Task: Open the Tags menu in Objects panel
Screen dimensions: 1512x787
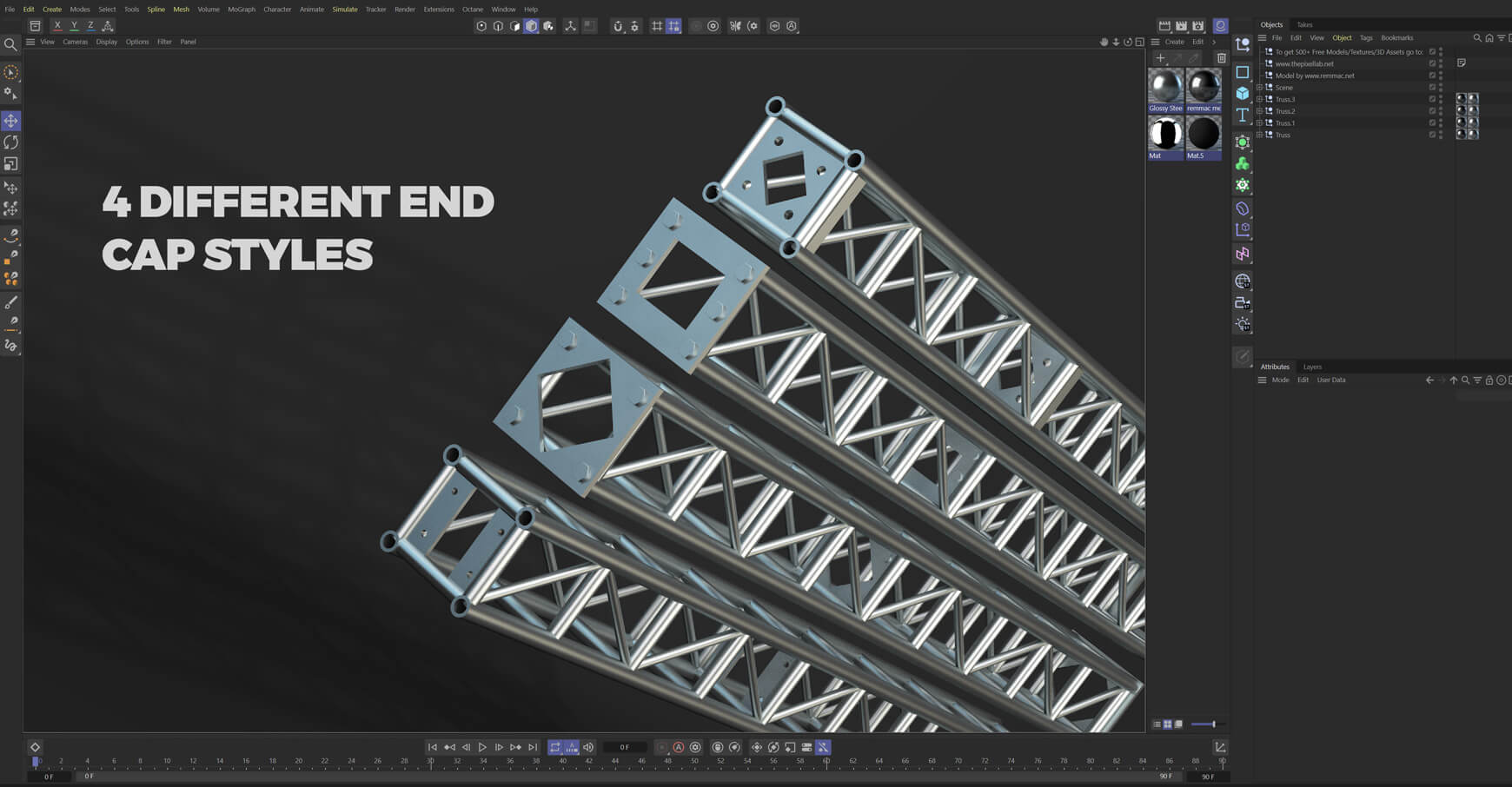Action: (1366, 38)
